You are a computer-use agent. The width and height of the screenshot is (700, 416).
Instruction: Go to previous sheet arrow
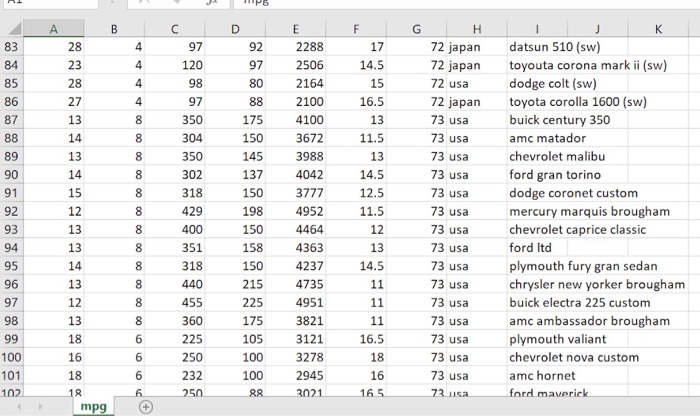pyautogui.click(x=19, y=407)
